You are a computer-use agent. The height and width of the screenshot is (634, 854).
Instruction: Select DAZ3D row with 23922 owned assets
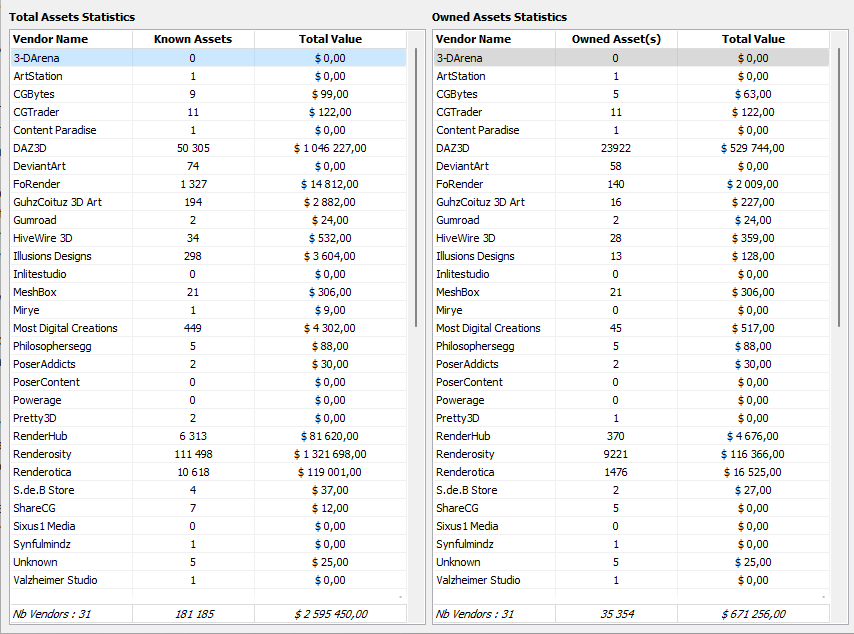pos(632,148)
